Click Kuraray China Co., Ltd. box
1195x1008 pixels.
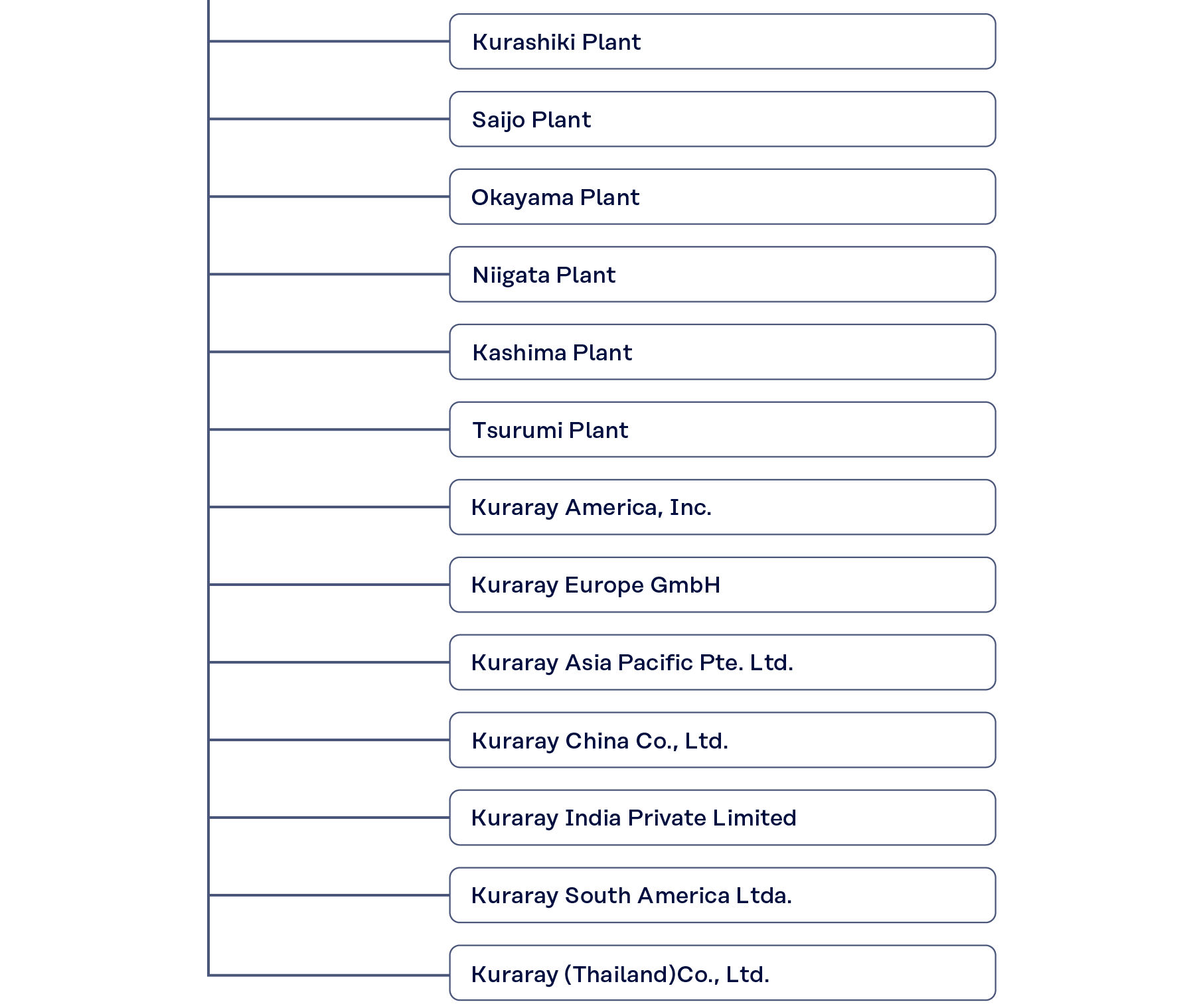coord(722,741)
